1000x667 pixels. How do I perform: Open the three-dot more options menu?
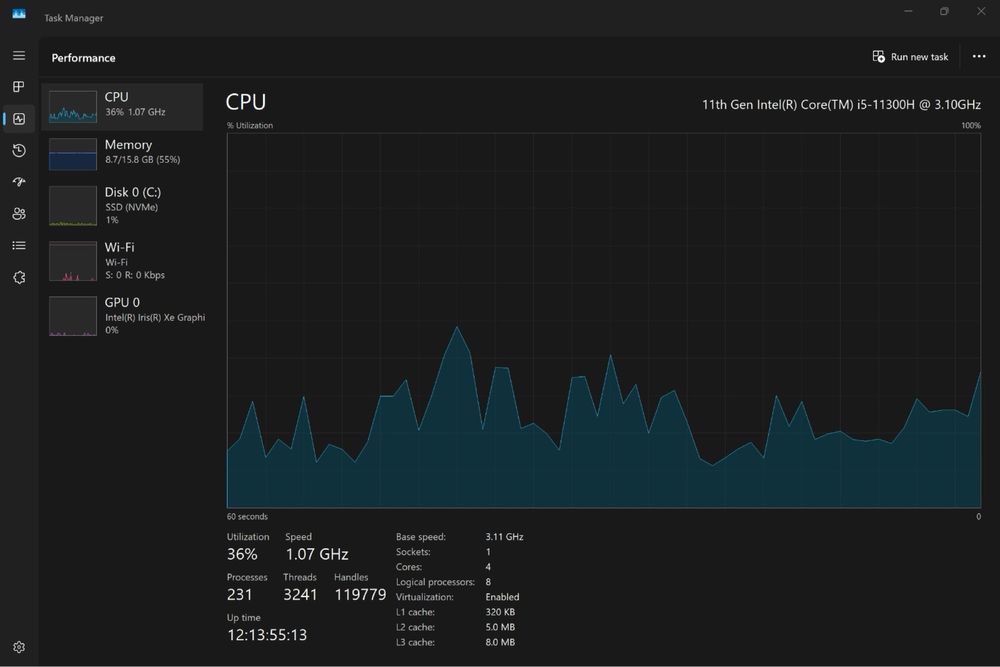pyautogui.click(x=979, y=57)
